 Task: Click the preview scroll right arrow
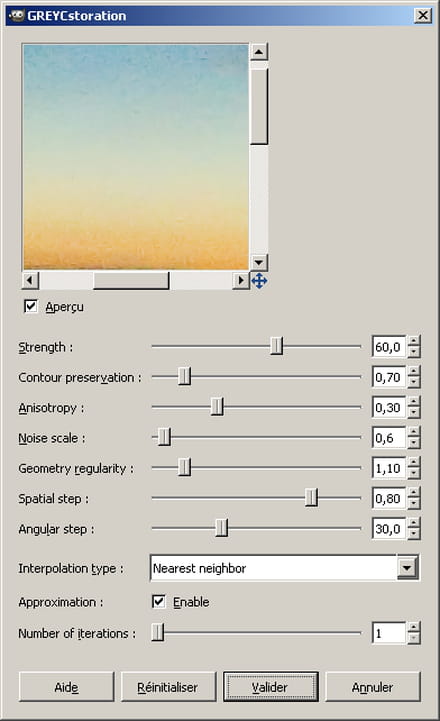(240, 280)
